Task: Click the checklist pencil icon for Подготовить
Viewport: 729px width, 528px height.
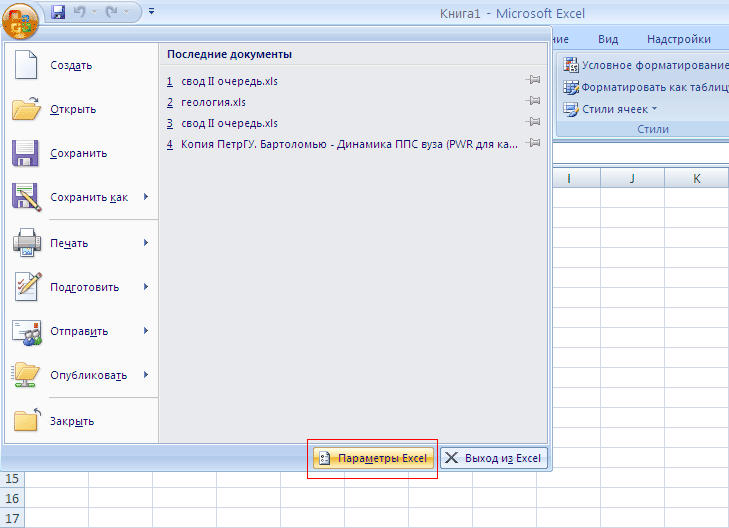Action: [27, 286]
